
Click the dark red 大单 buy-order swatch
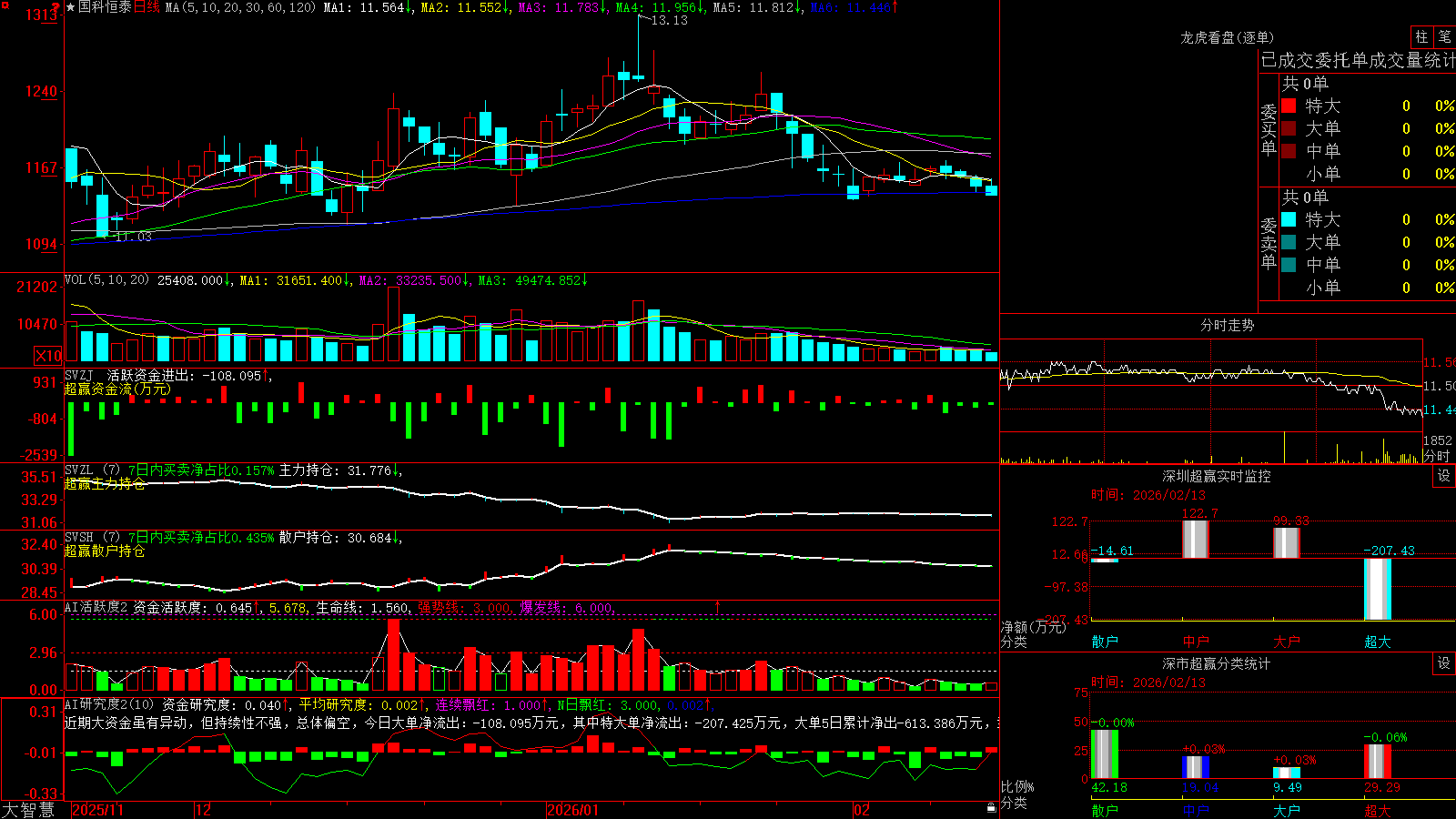(1289, 128)
